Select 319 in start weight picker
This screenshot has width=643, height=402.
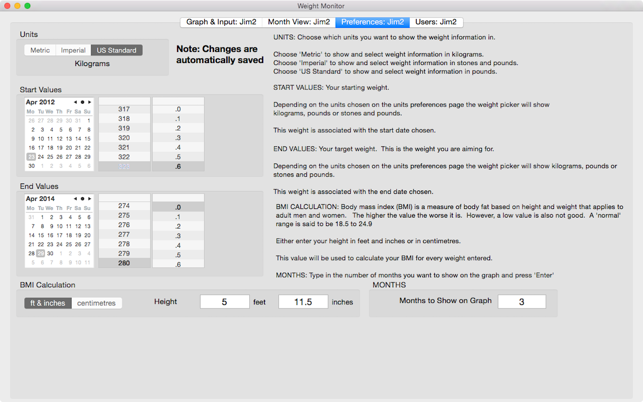tap(124, 128)
